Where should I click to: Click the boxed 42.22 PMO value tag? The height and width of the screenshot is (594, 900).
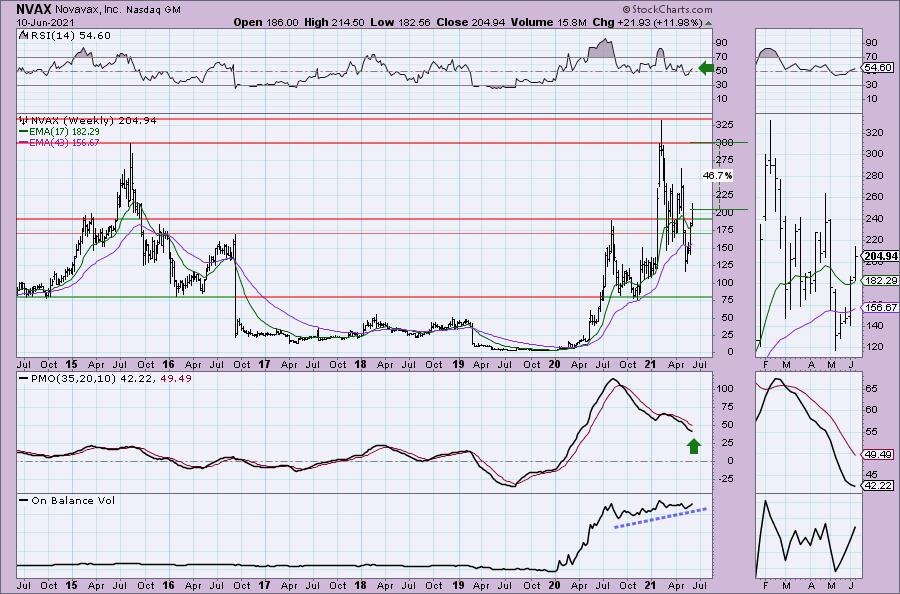tap(879, 486)
